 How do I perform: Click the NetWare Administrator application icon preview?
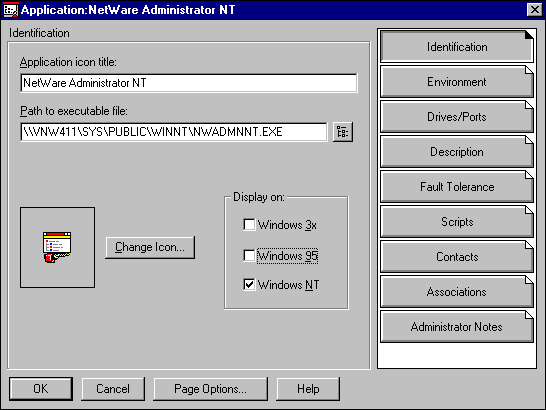click(57, 247)
